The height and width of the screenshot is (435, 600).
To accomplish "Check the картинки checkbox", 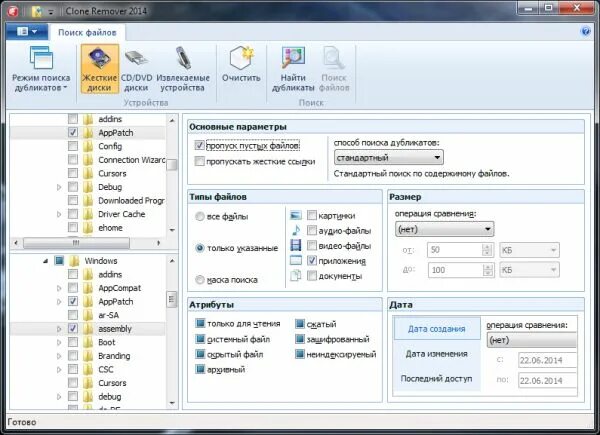I will [x=312, y=215].
